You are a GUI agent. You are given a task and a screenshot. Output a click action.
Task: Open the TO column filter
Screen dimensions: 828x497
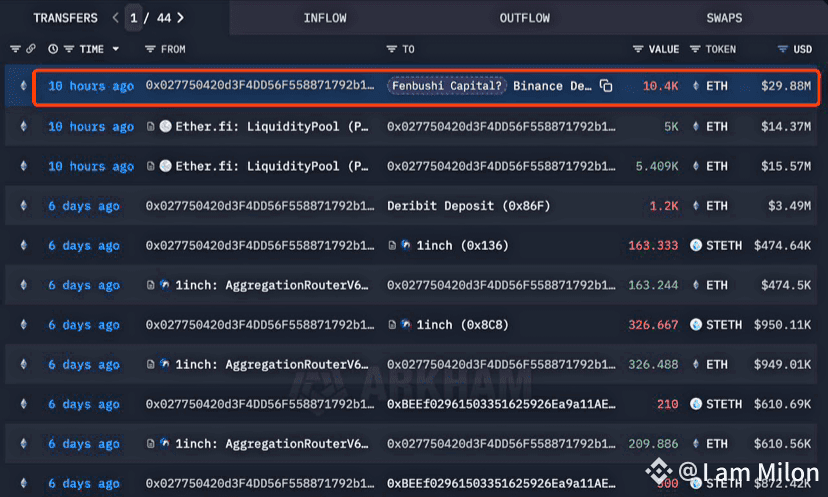click(391, 49)
